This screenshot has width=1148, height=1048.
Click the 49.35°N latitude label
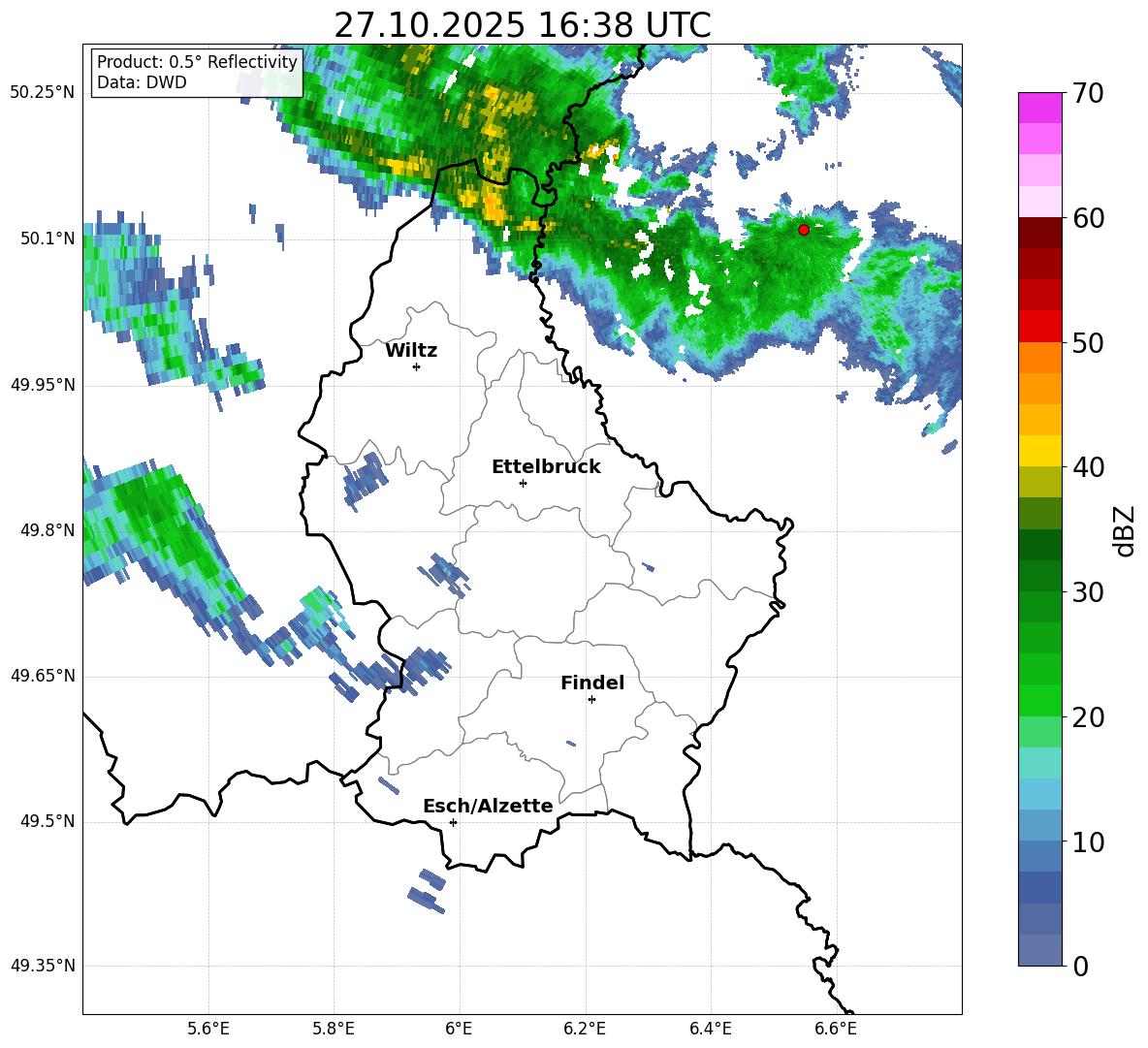[43, 966]
